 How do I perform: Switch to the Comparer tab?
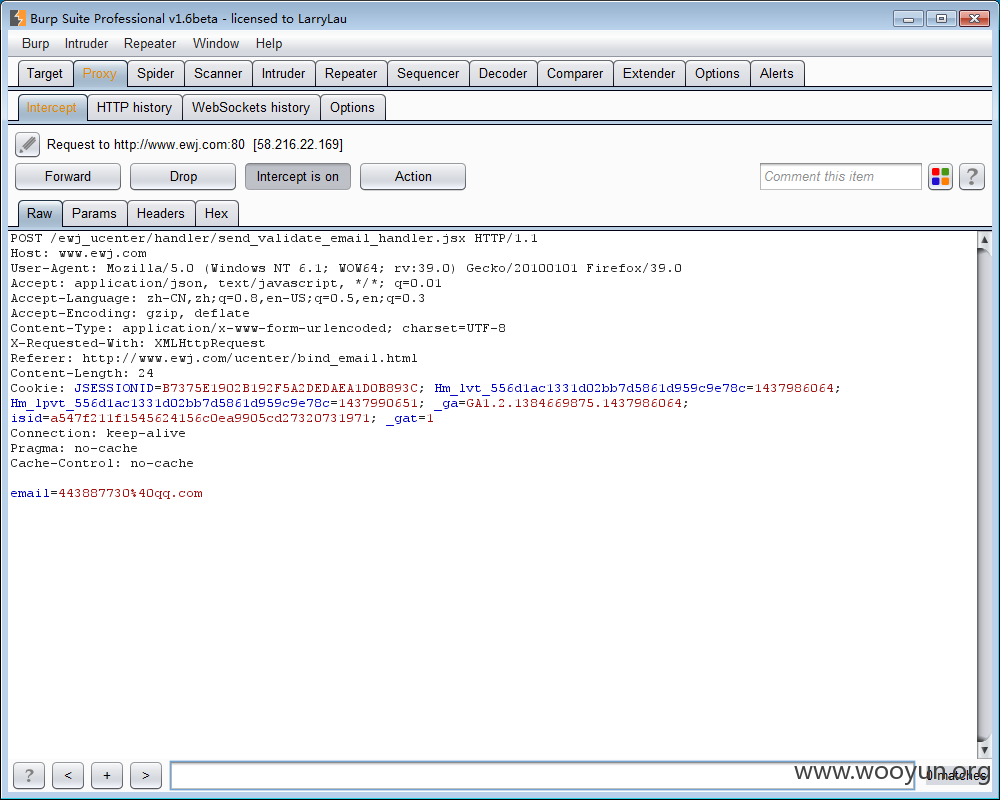[575, 73]
